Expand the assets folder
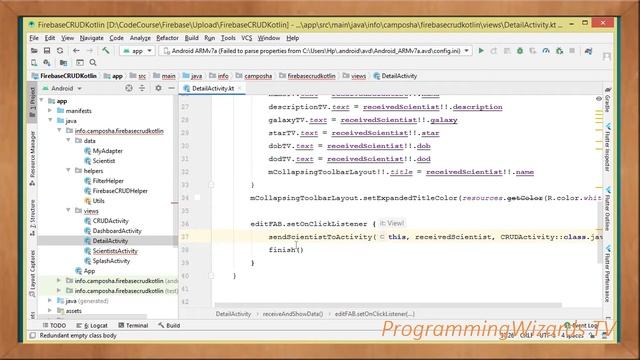 (50, 311)
